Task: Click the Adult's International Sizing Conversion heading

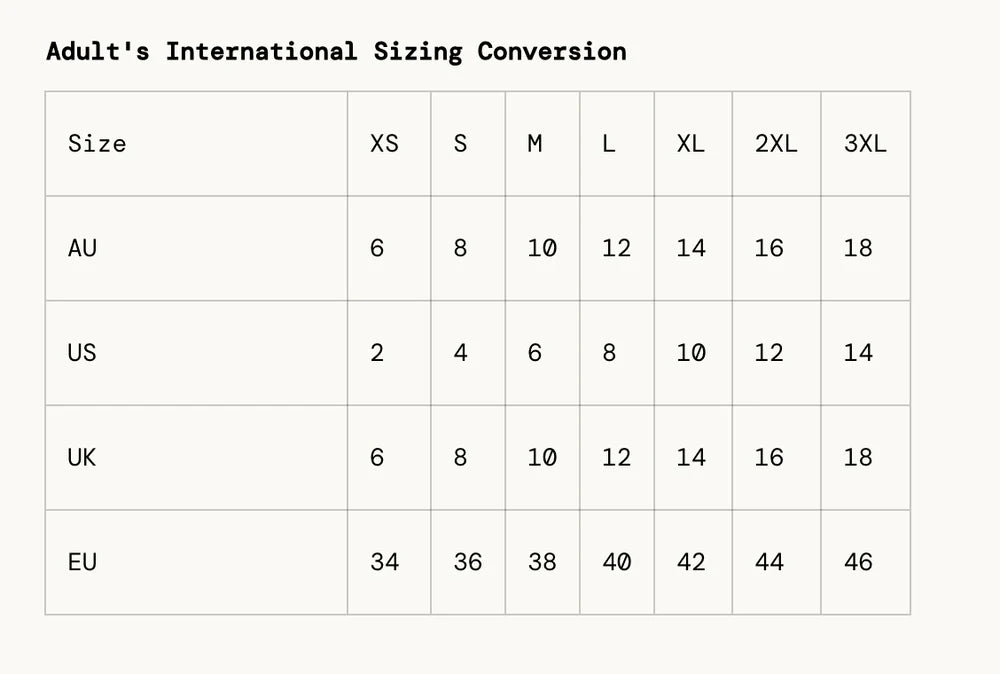Action: point(336,51)
